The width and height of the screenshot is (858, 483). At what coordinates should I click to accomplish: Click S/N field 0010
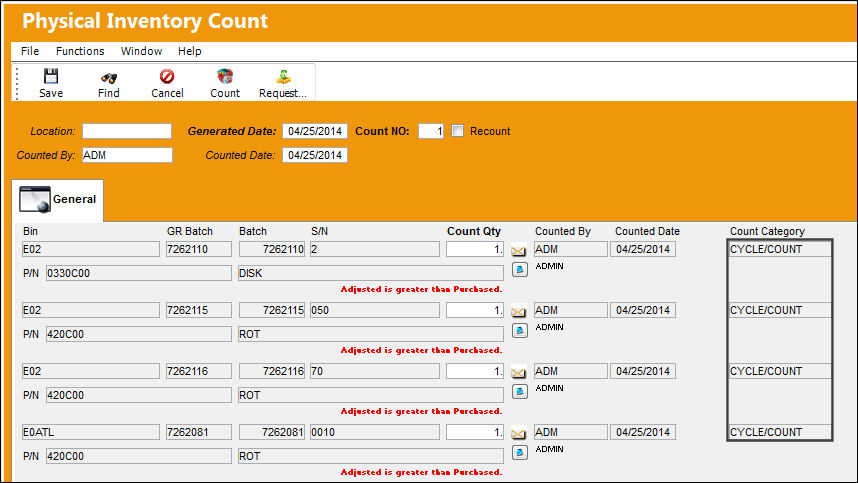[375, 432]
